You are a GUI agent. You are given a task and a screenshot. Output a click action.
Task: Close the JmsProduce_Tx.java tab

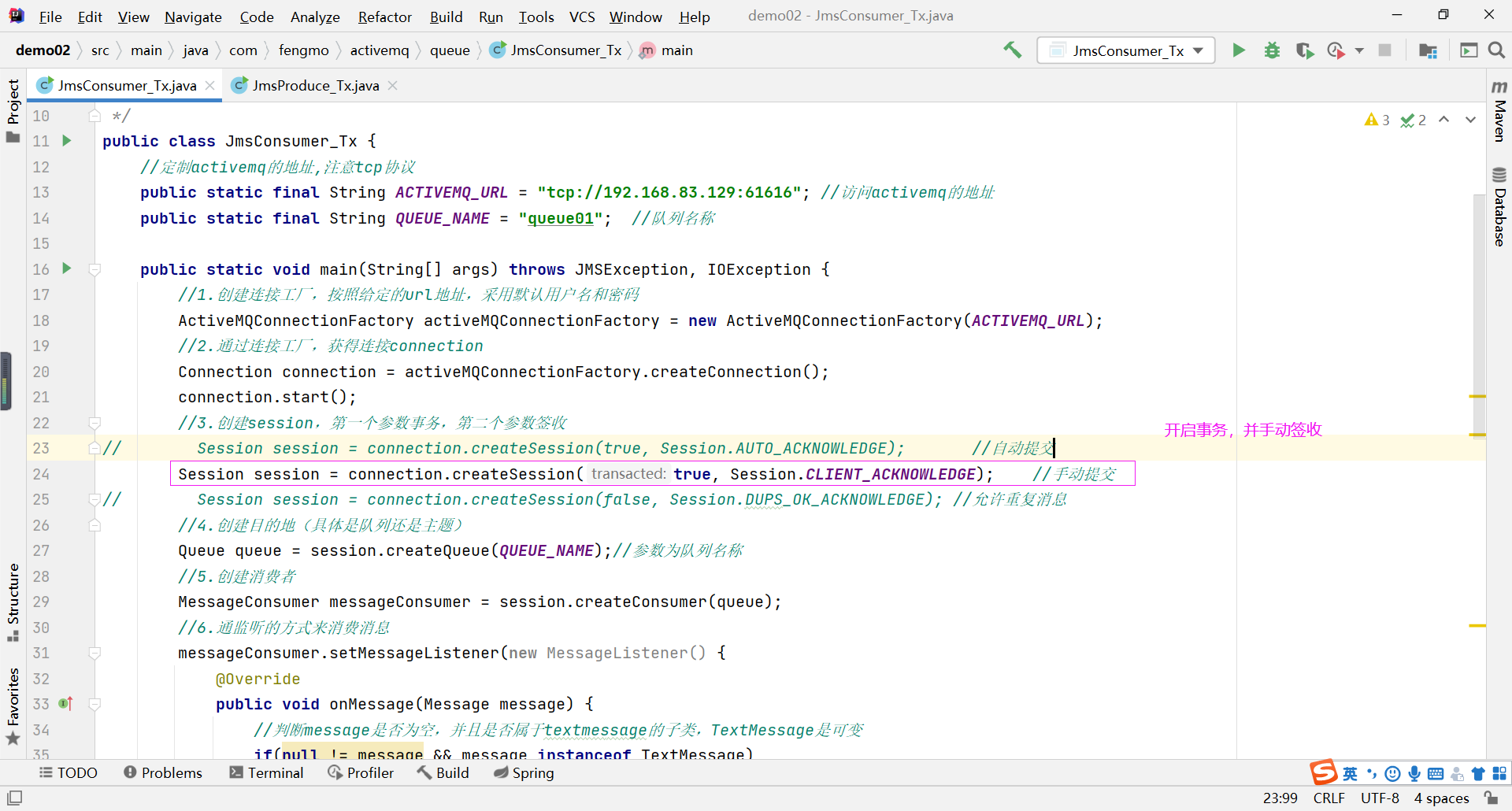[x=392, y=85]
